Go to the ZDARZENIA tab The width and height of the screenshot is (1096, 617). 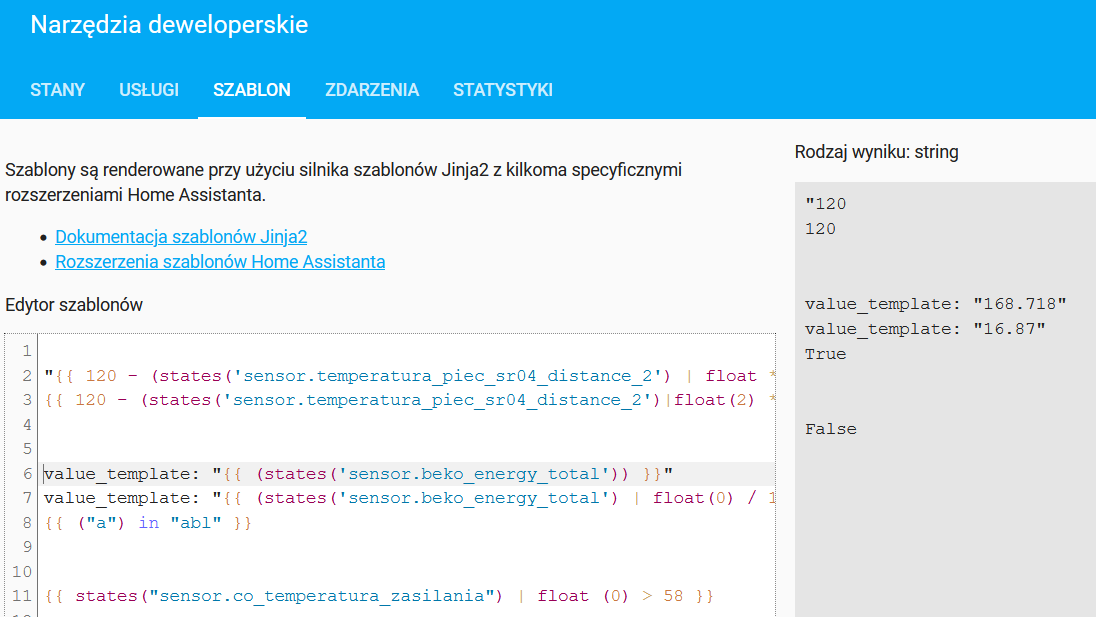[x=372, y=90]
